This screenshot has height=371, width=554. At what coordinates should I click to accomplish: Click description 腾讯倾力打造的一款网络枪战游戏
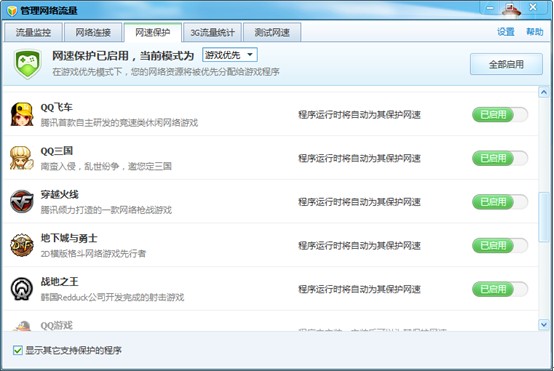coord(106,210)
